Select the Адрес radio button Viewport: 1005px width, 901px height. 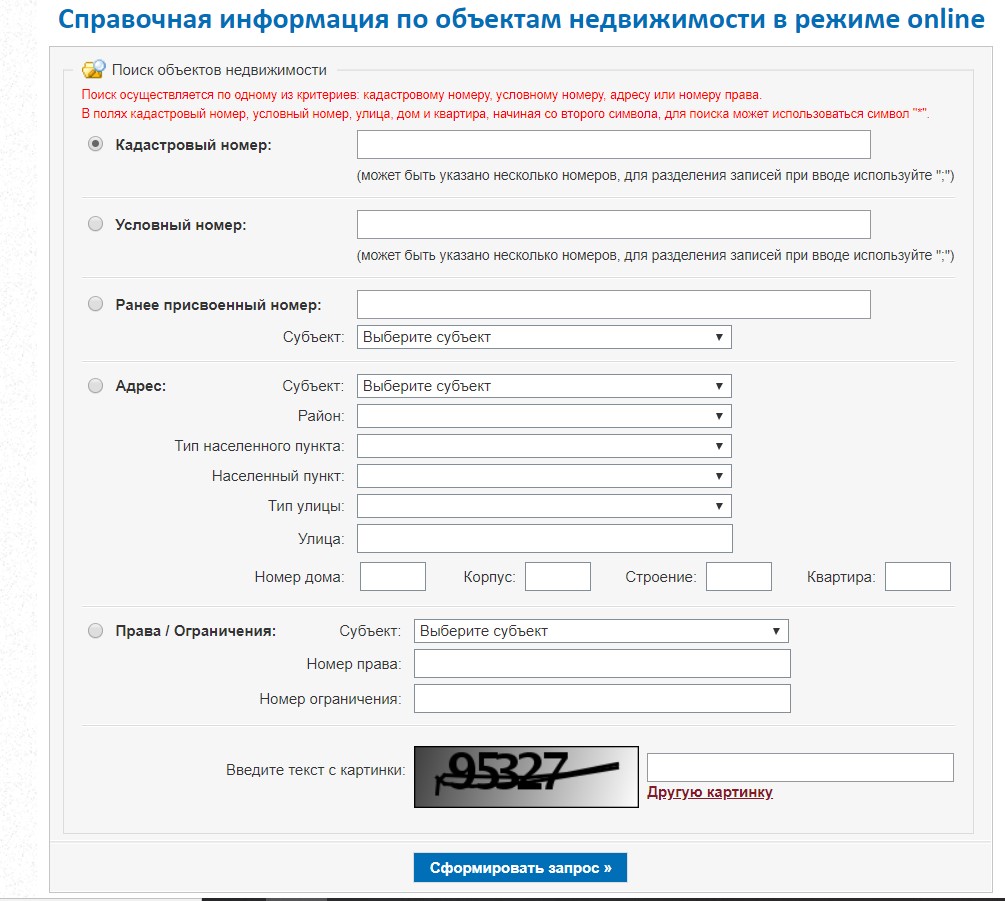(x=96, y=386)
